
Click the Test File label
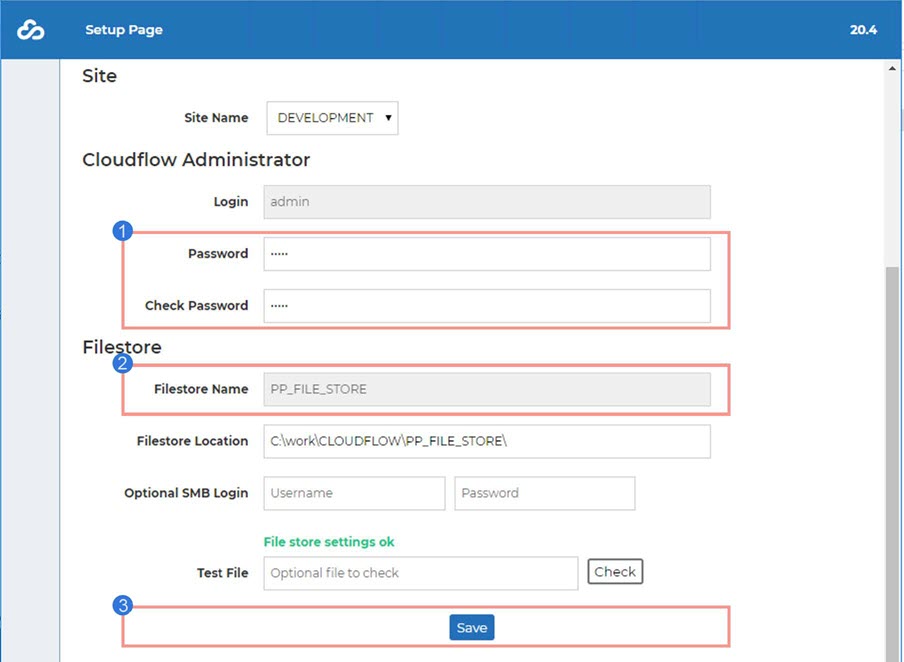[223, 573]
